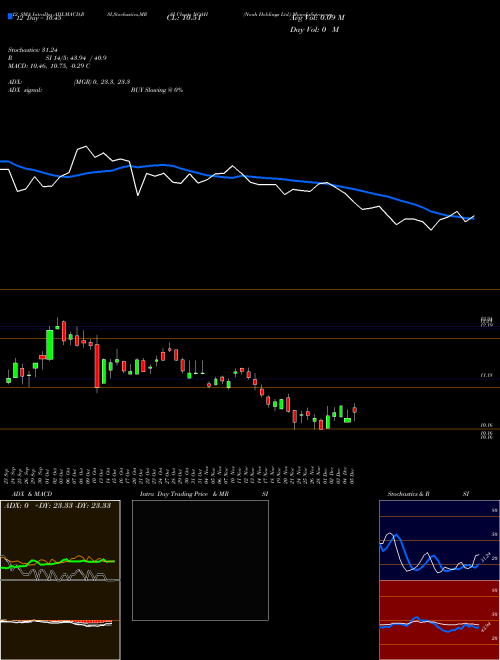Click the '31.24' label in Stochastics chart

pyautogui.click(x=486, y=557)
